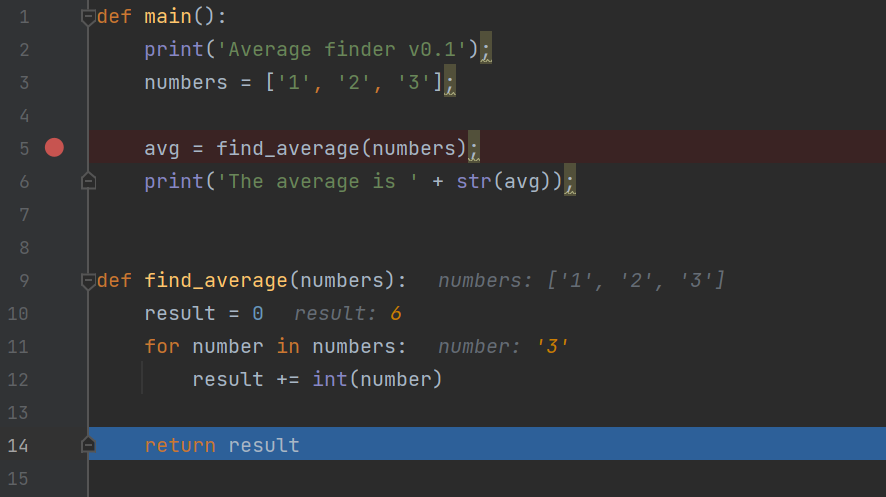Click the fold end marker on line 14
The width and height of the screenshot is (886, 497).
tap(88, 445)
